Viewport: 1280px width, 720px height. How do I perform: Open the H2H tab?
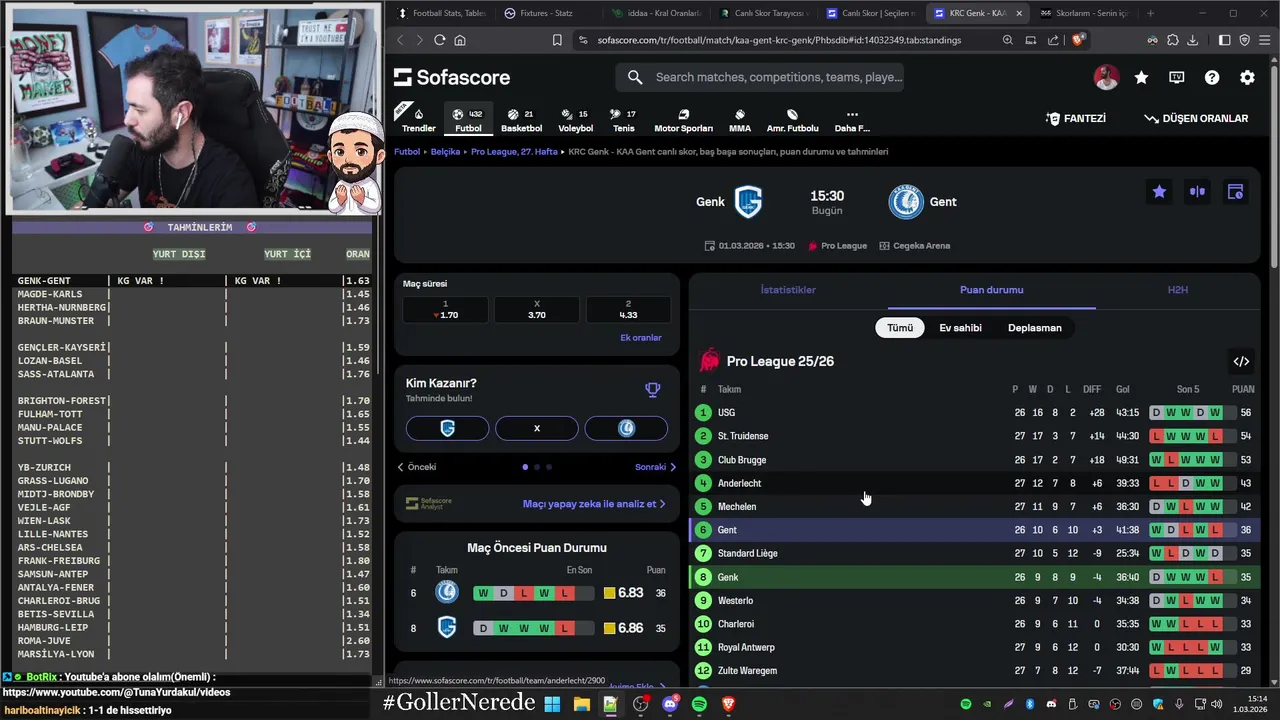[x=1177, y=290]
